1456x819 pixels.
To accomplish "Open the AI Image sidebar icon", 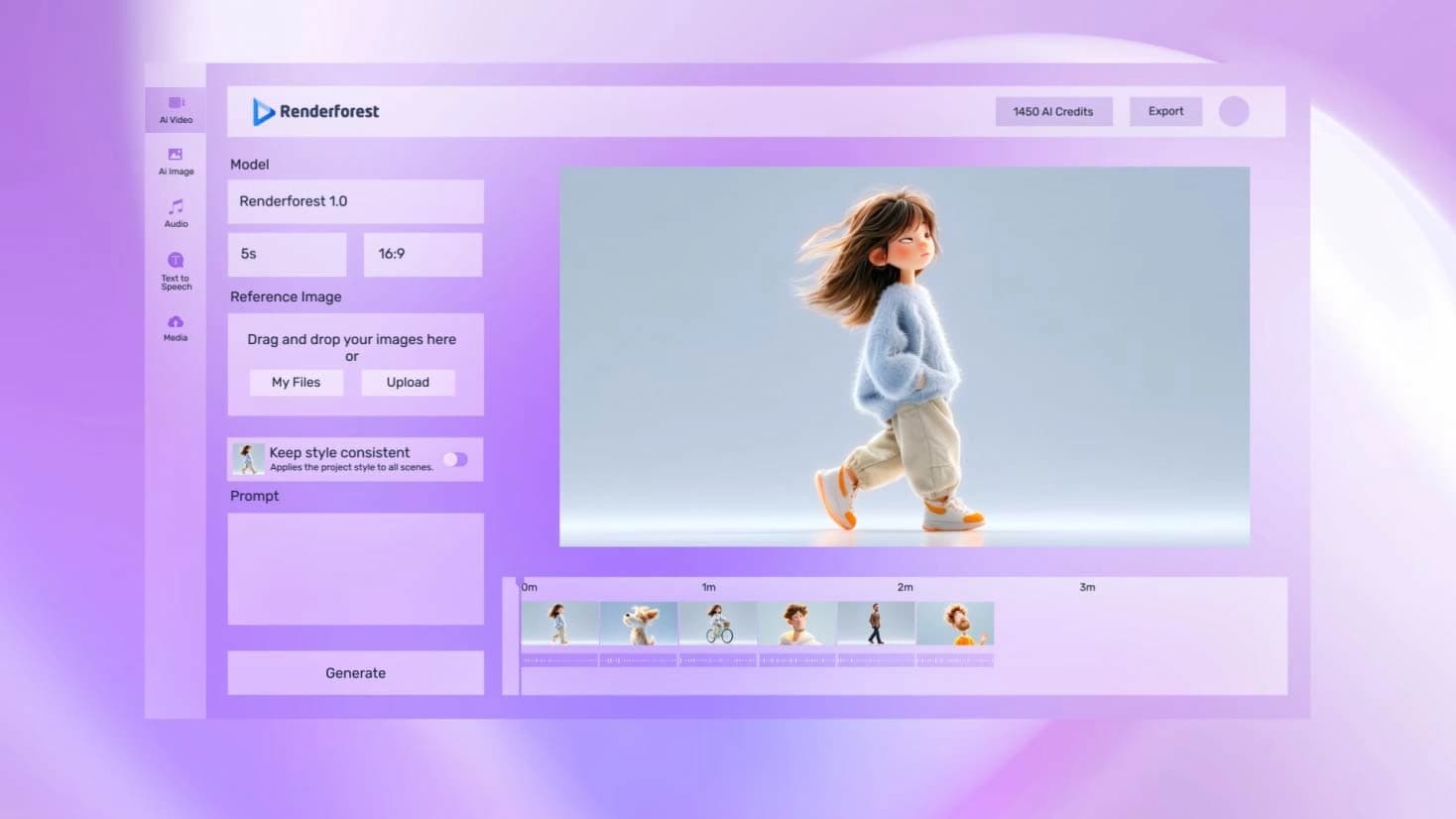I will 176,160.
